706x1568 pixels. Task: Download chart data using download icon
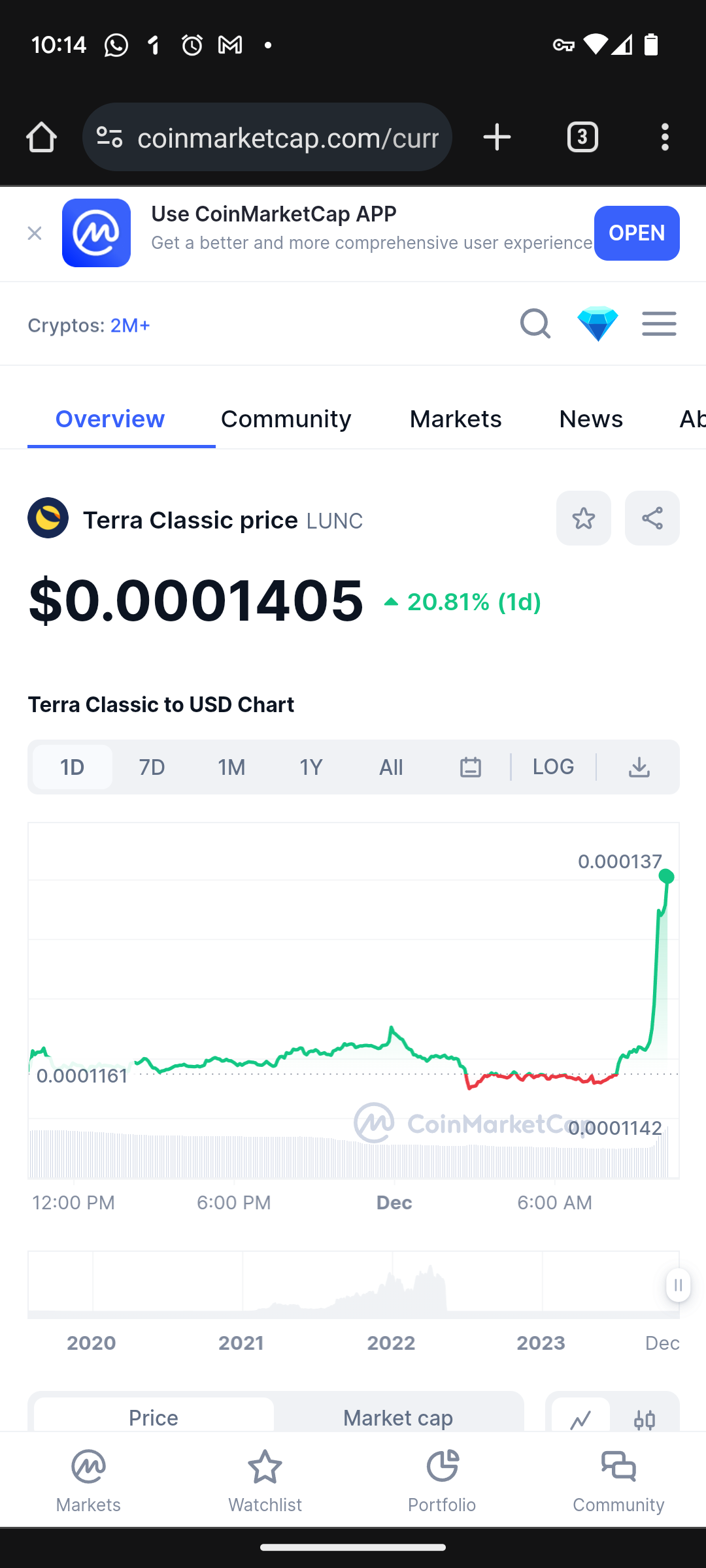(639, 767)
